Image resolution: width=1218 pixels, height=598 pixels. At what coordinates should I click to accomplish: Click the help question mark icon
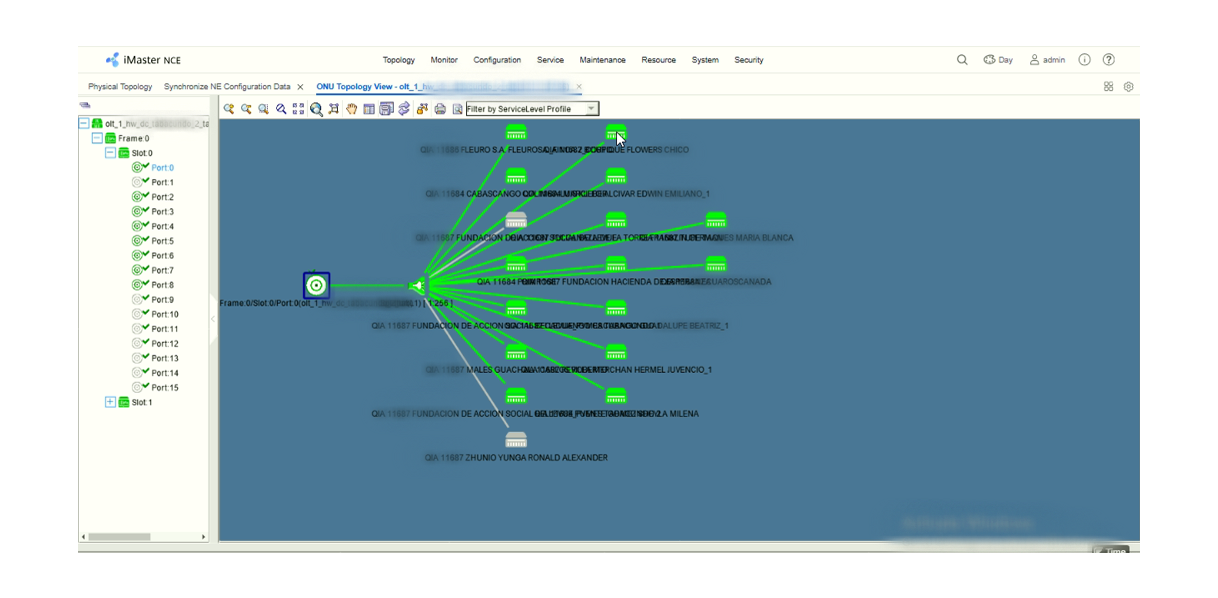[x=1108, y=60]
